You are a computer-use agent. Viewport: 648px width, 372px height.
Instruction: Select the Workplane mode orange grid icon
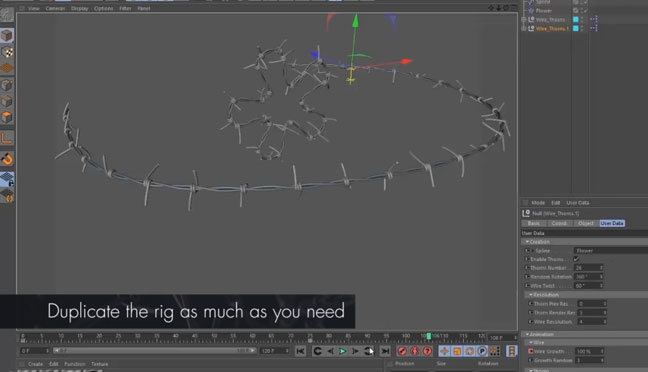[x=7, y=68]
